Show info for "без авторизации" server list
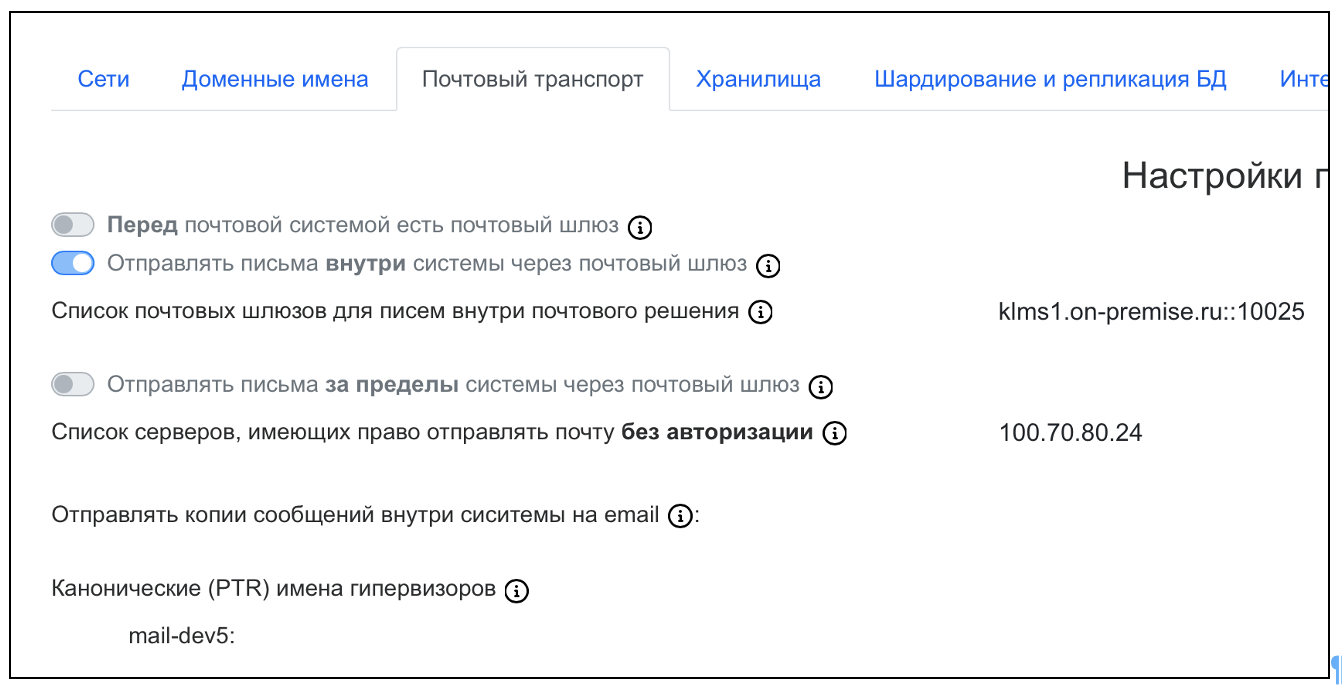 pos(834,434)
